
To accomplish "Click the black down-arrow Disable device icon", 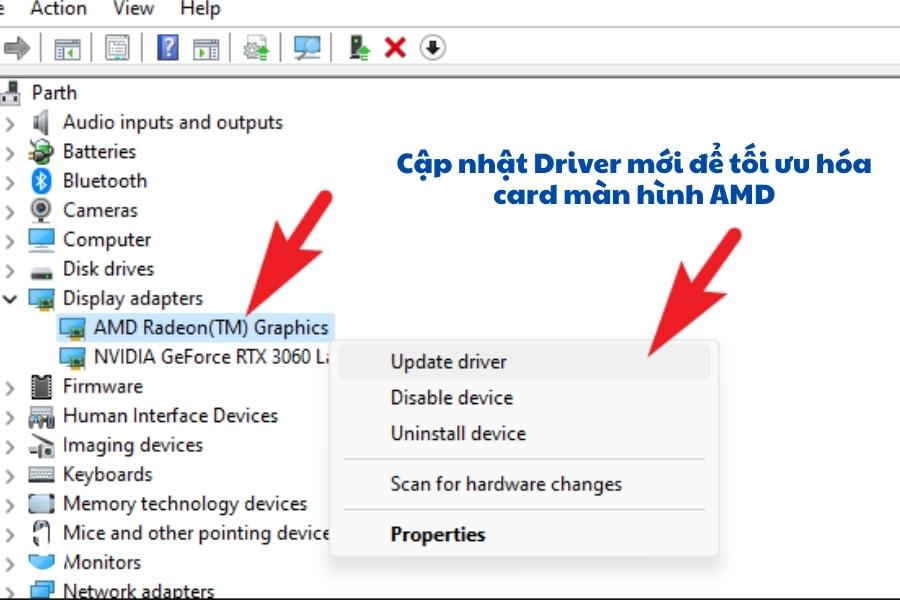I will pos(432,47).
